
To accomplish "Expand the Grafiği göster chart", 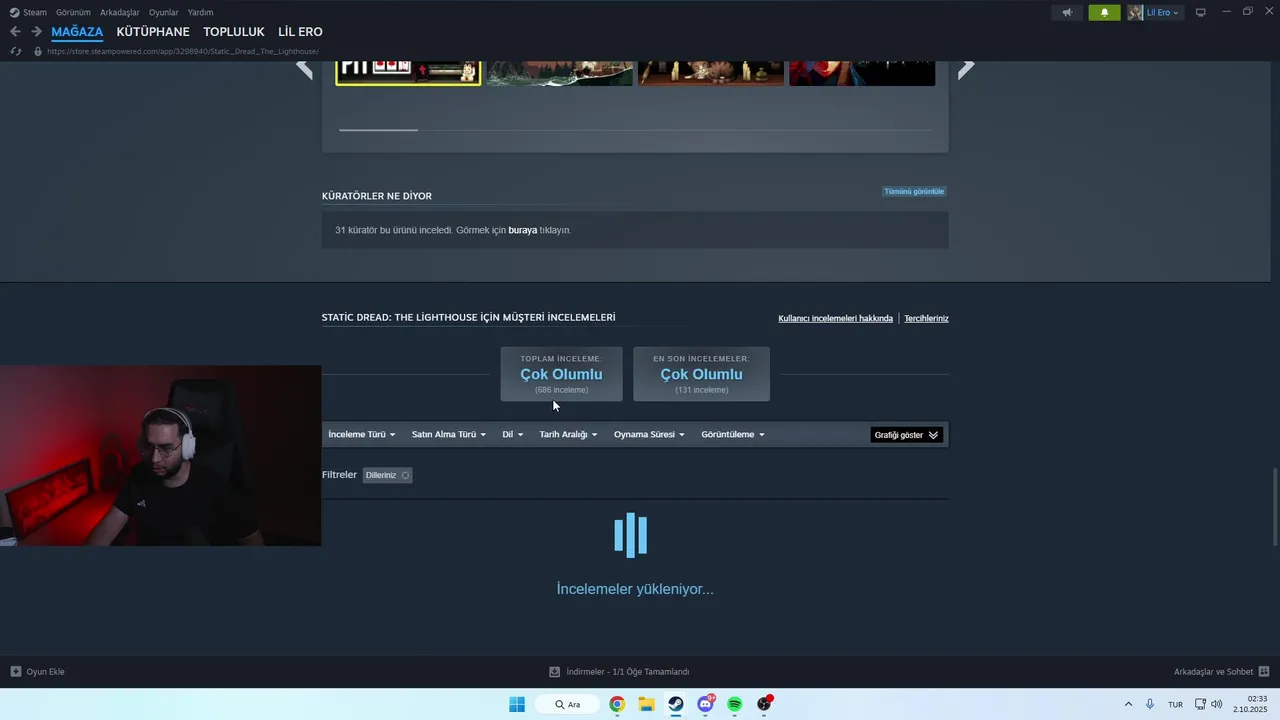I will [x=907, y=435].
